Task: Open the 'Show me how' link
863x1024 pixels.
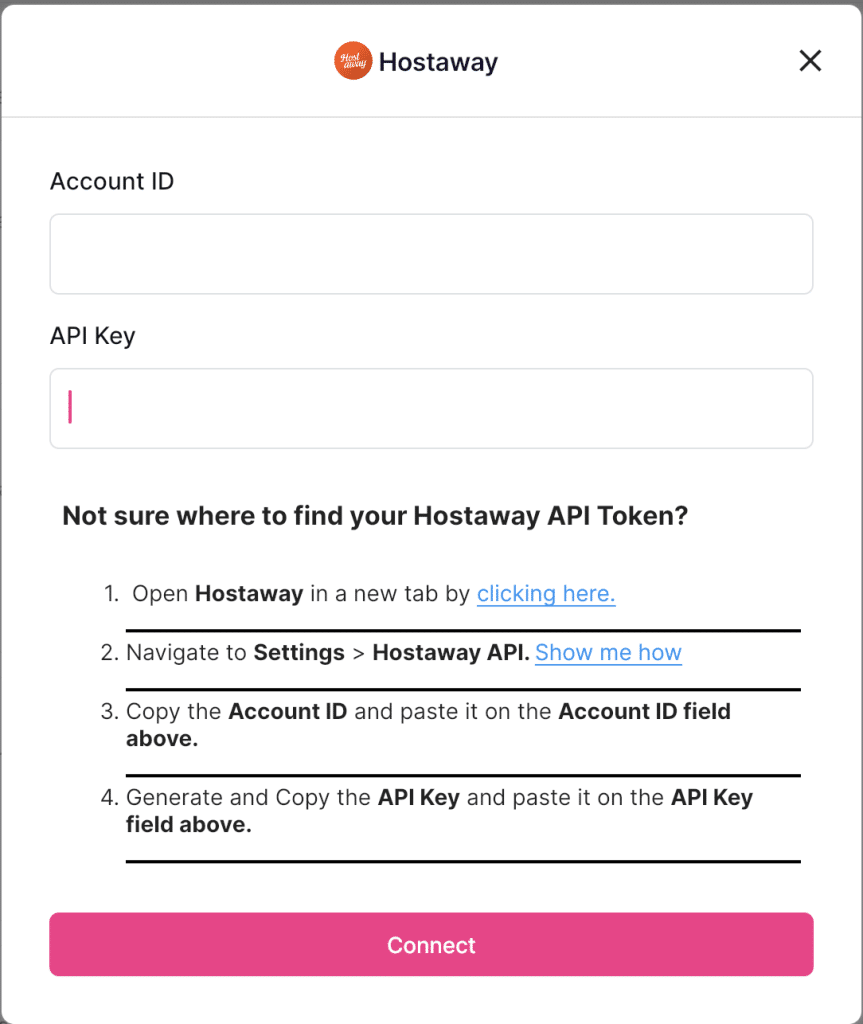Action: coord(608,652)
